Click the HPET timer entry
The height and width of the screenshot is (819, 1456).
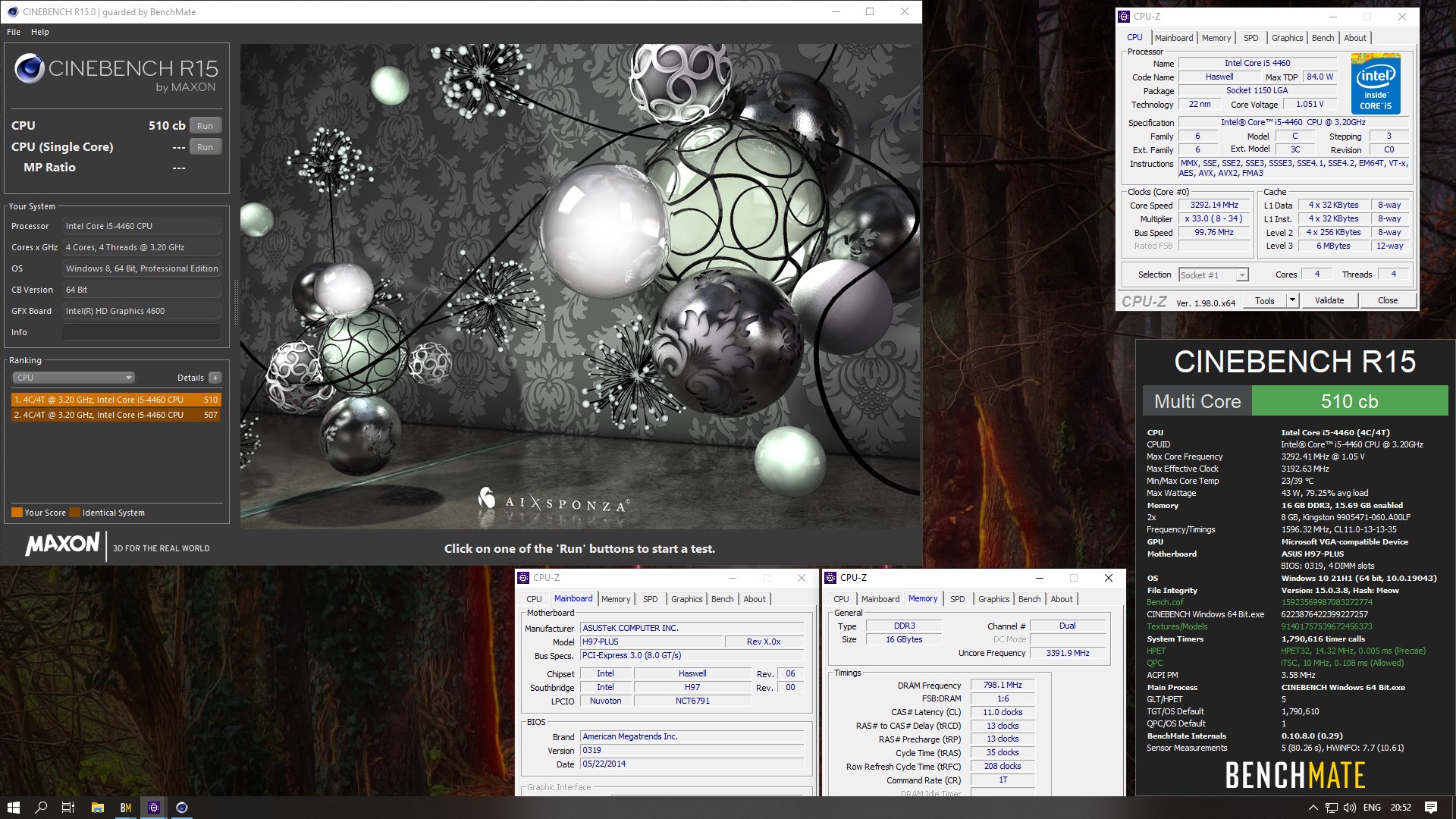1156,651
